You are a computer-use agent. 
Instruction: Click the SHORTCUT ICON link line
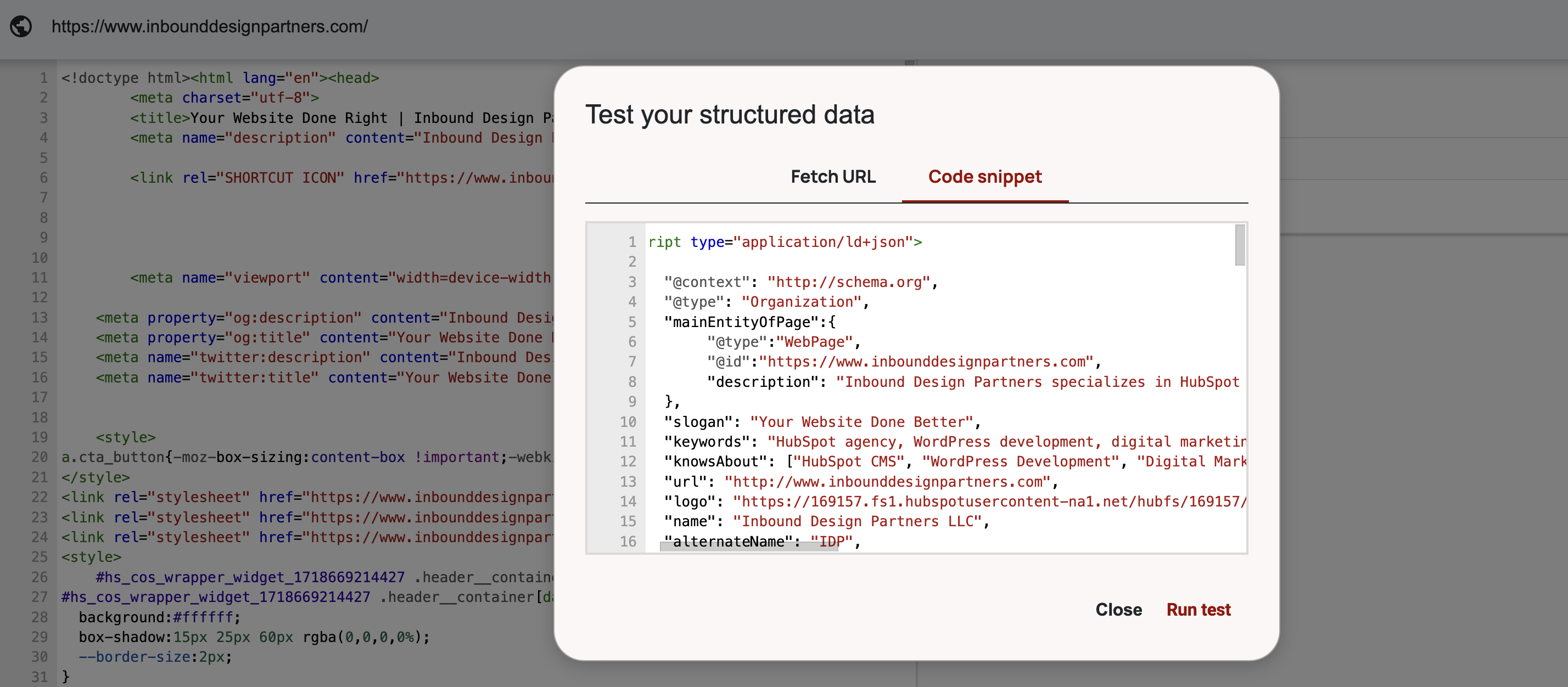tap(341, 178)
